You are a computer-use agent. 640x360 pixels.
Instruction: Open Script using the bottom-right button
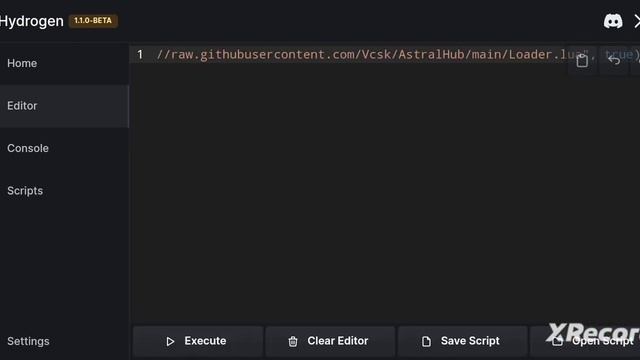(585, 341)
